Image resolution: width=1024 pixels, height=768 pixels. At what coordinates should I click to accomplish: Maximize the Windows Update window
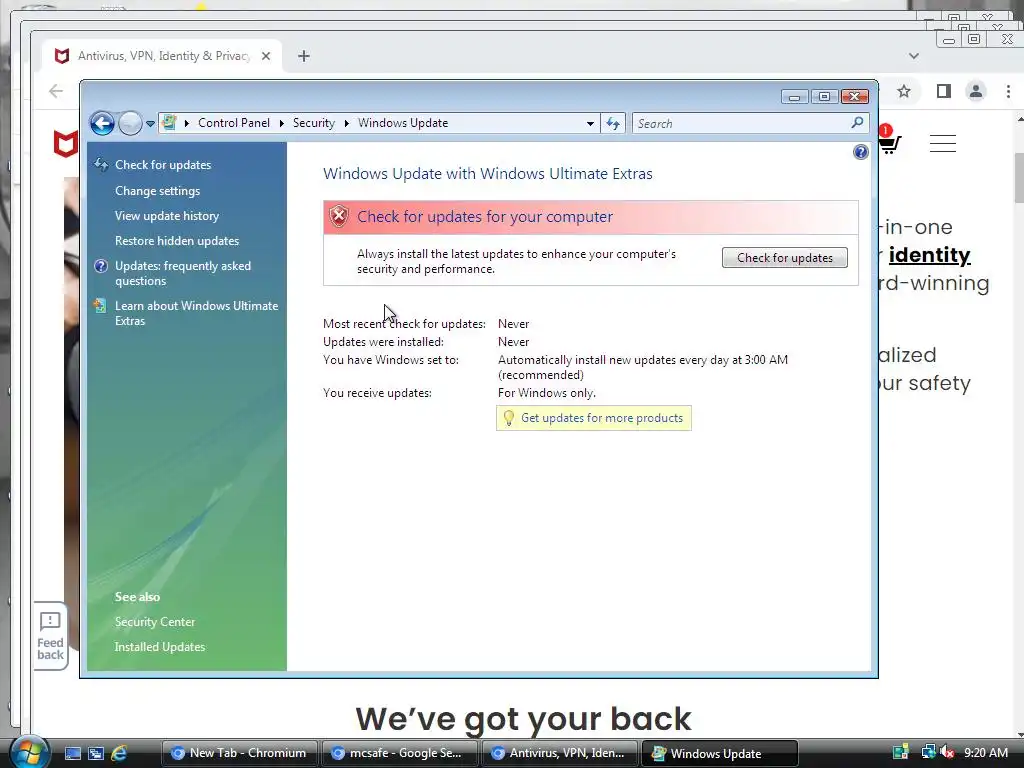824,97
